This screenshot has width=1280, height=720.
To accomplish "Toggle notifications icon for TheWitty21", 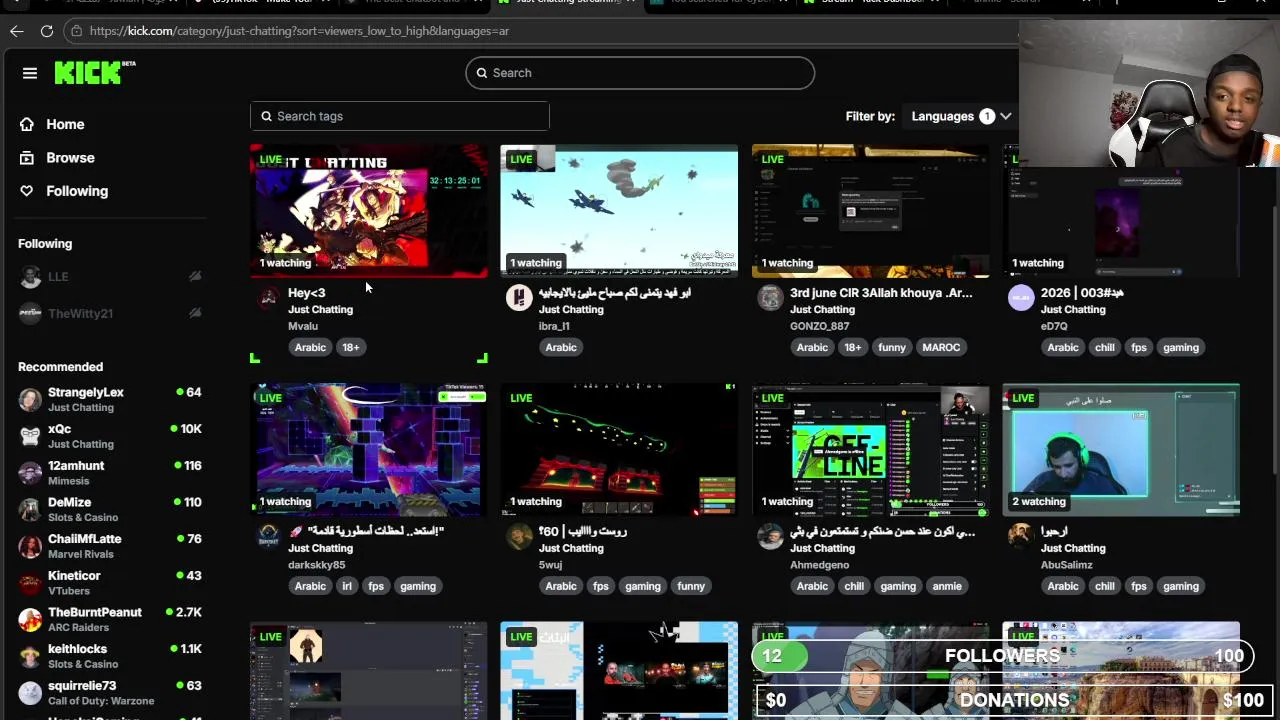I will click(195, 313).
